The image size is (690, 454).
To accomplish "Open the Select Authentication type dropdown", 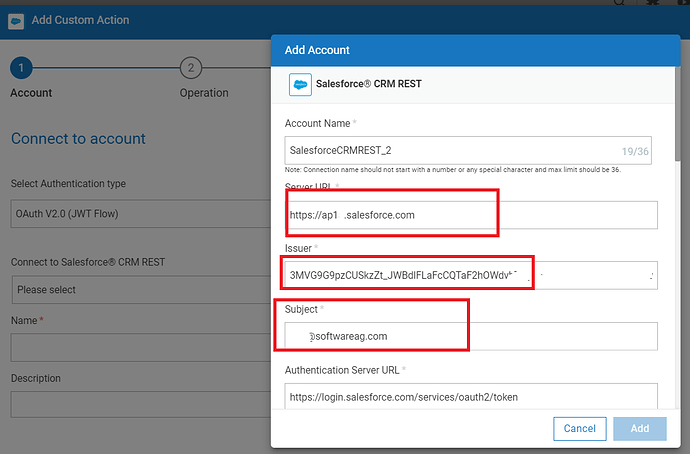I will pos(140,213).
